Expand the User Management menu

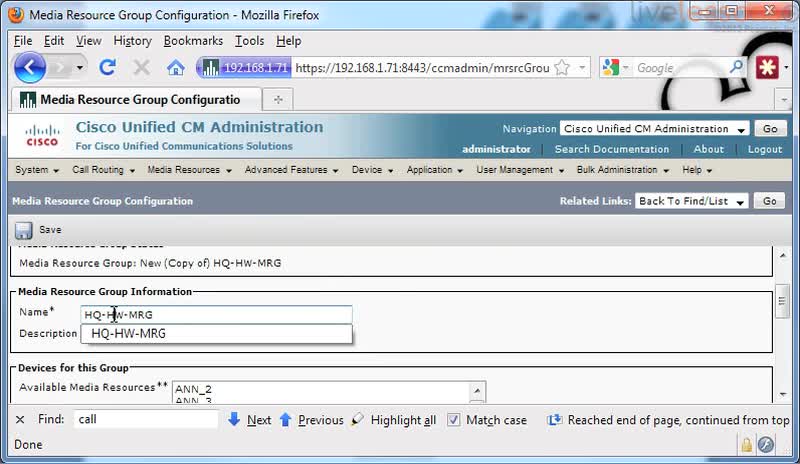pos(520,170)
